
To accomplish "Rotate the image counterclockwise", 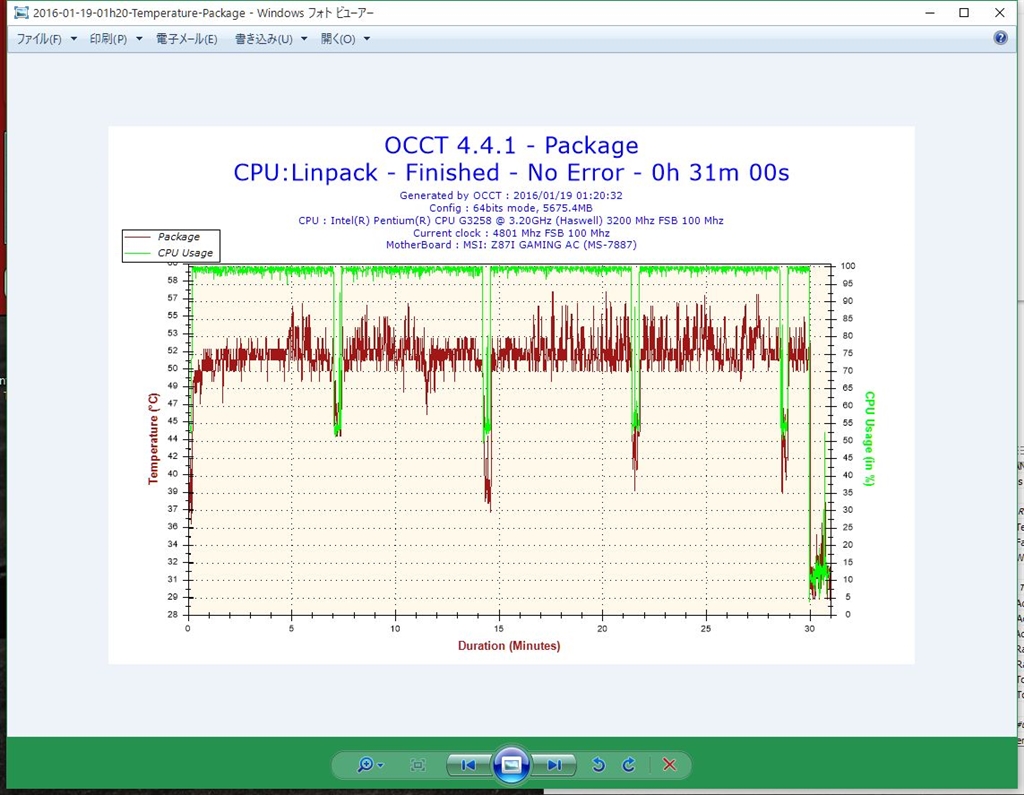I will [x=598, y=764].
